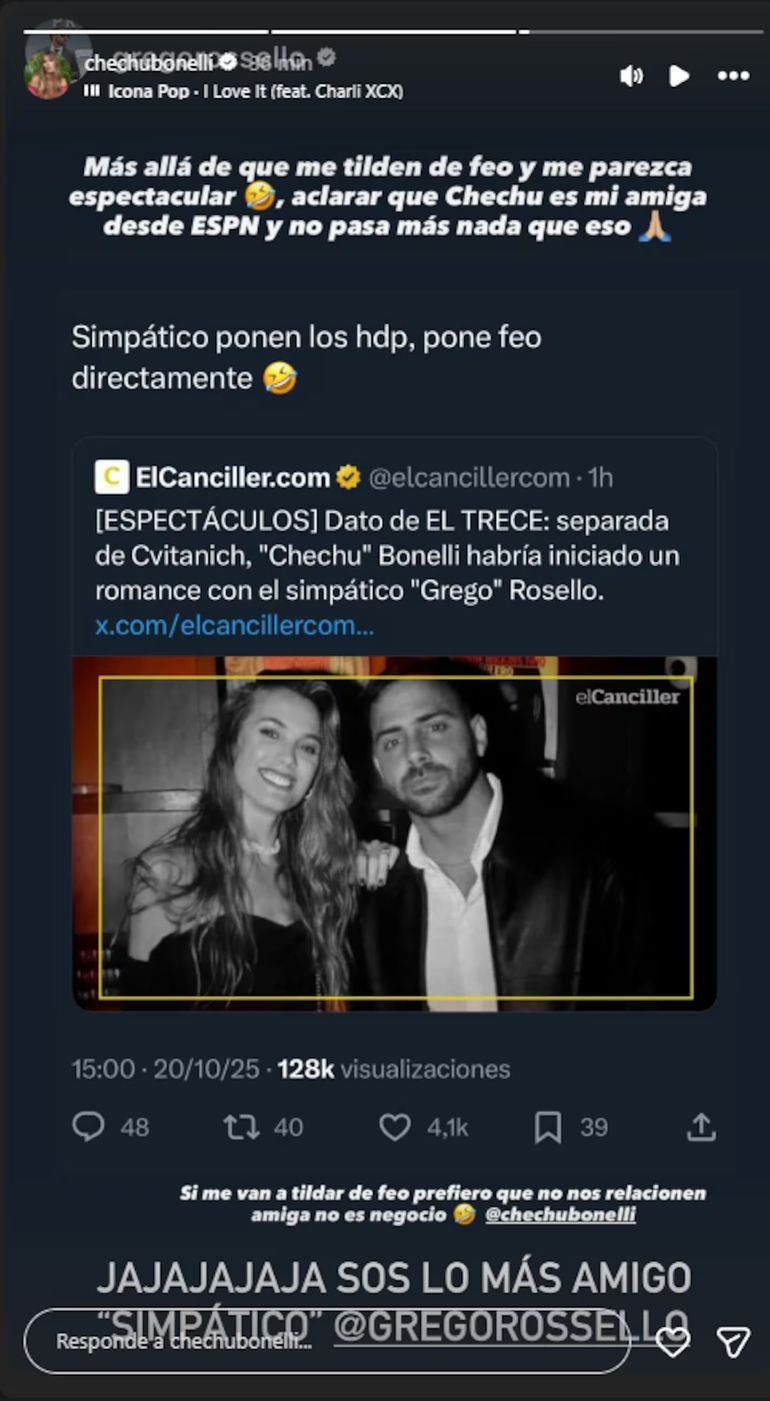Bookmark the tweet
Image resolution: width=770 pixels, height=1401 pixels.
click(x=547, y=1127)
